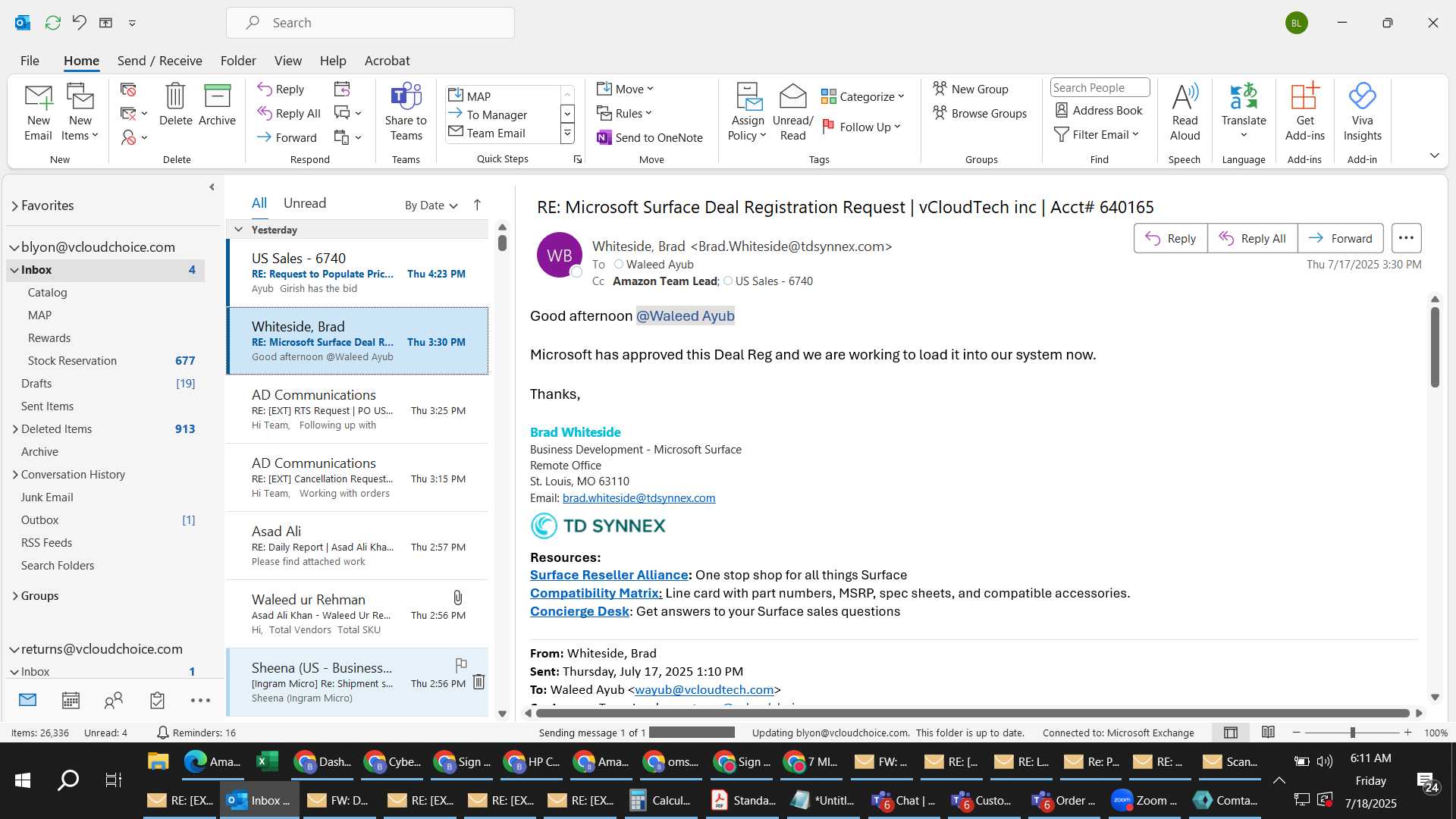Open the Address Book
1456x819 pixels.
pyautogui.click(x=1098, y=110)
